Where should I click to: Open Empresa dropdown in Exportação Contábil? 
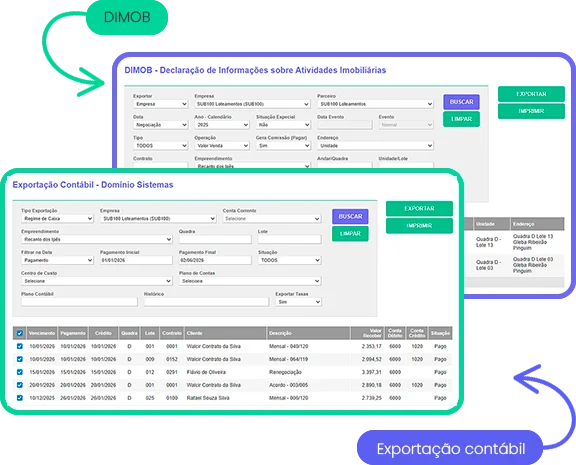(x=158, y=219)
